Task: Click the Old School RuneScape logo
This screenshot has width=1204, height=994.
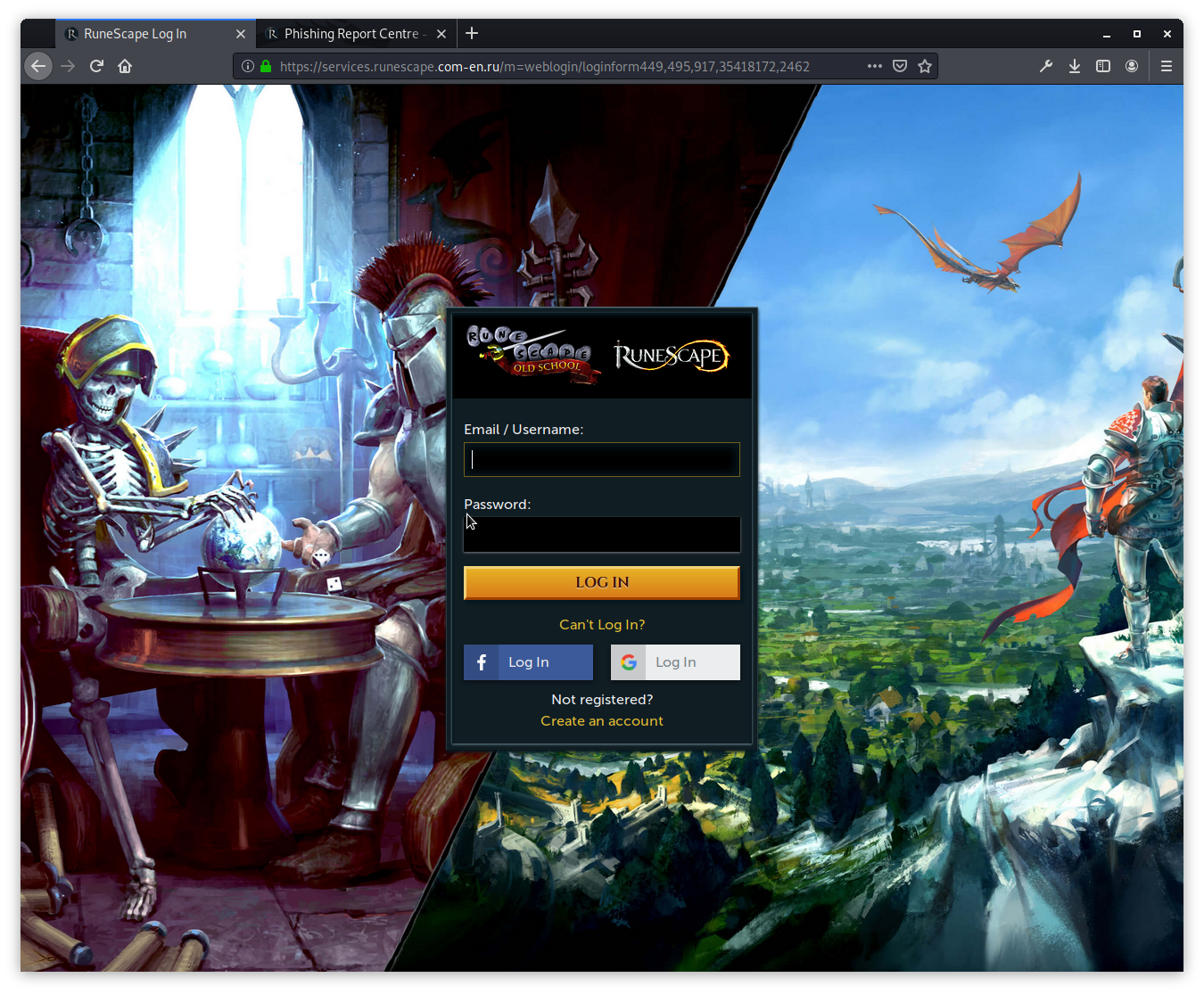Action: [533, 354]
